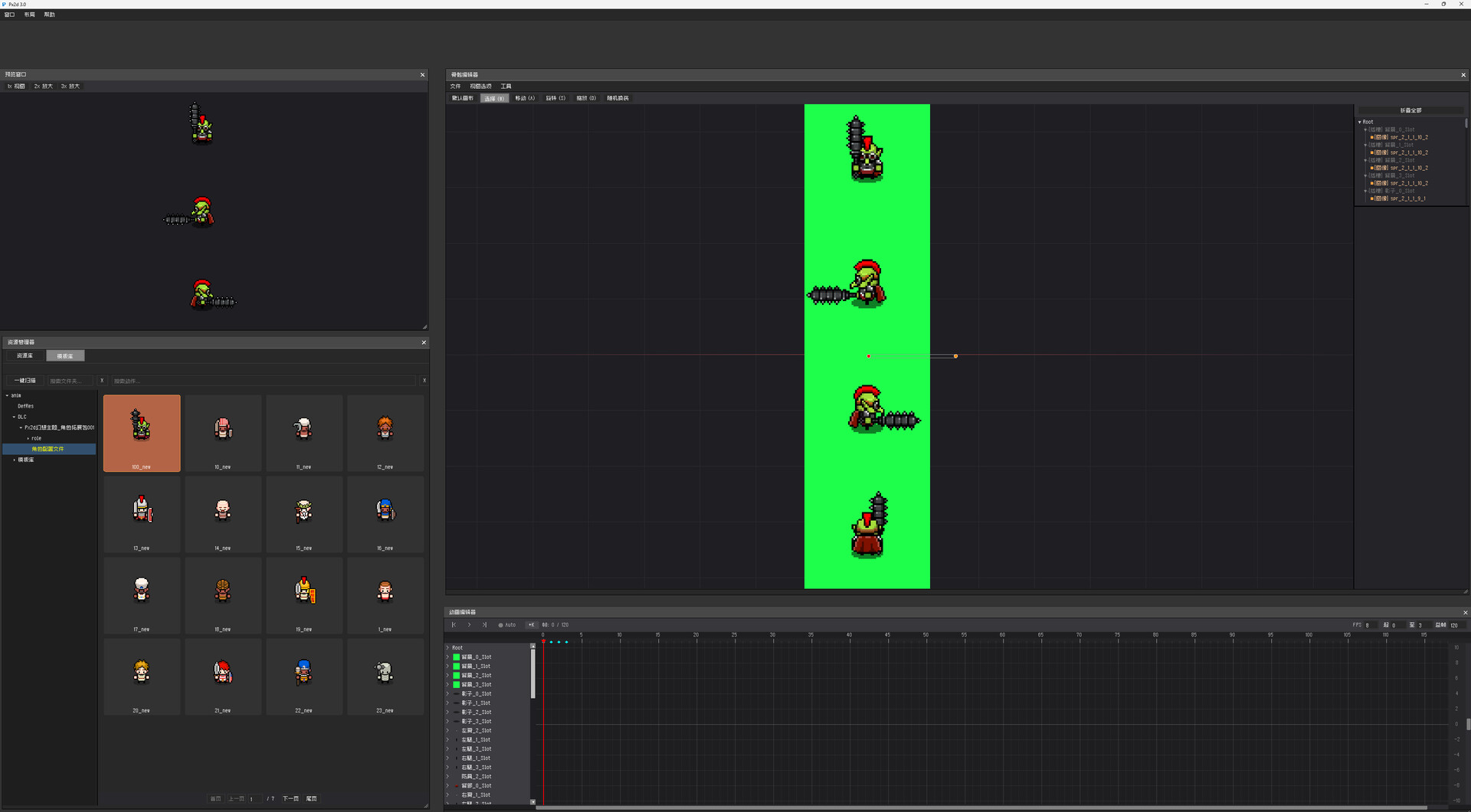Switch to the 模板库 tab

tap(65, 356)
